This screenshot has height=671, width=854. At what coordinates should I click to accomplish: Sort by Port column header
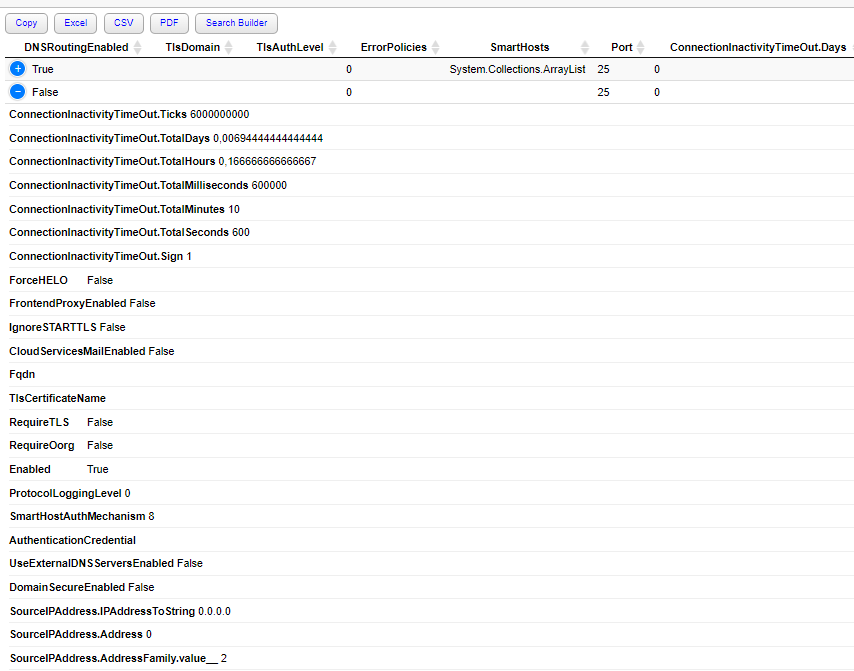click(x=621, y=47)
